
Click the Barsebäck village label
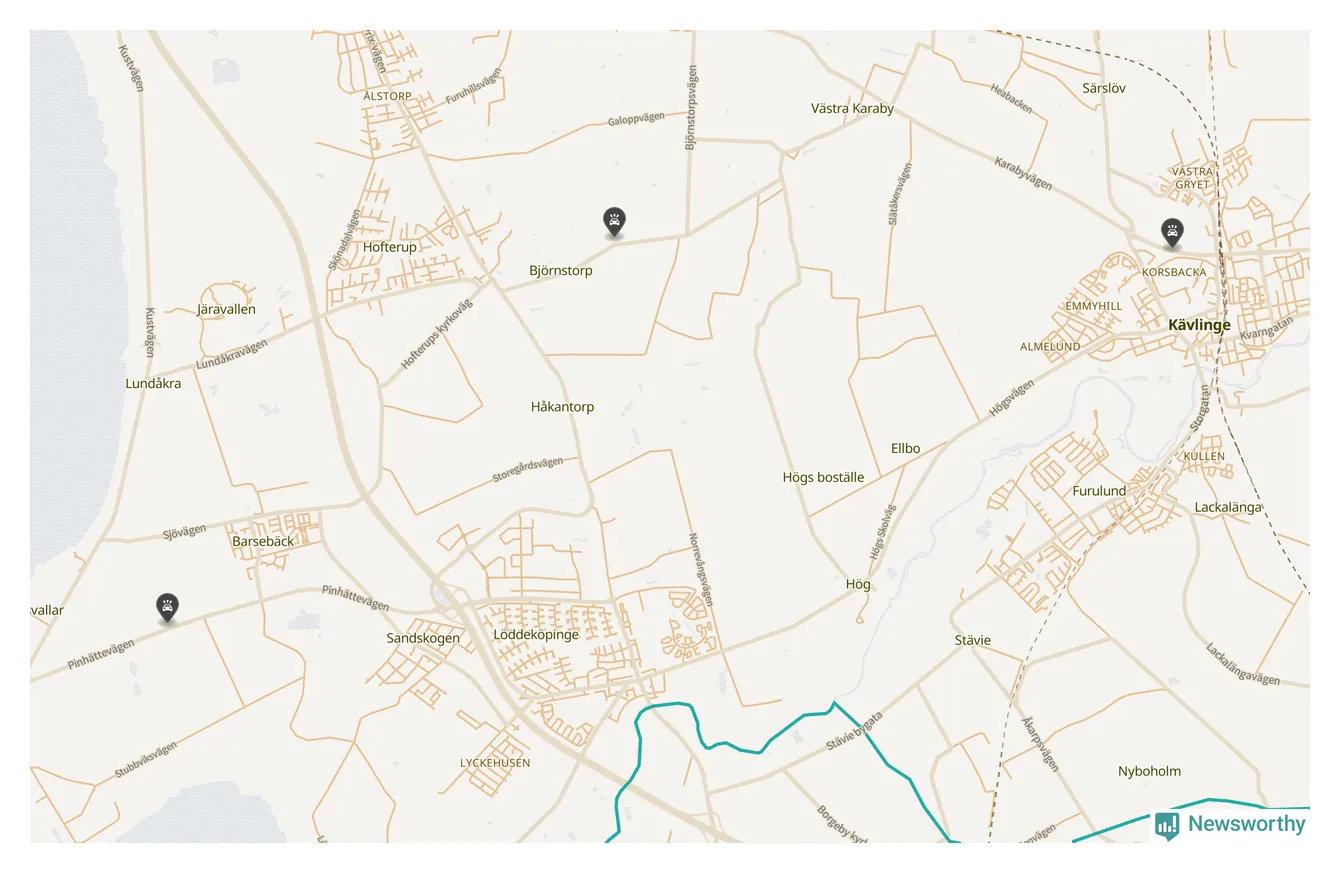tap(263, 541)
